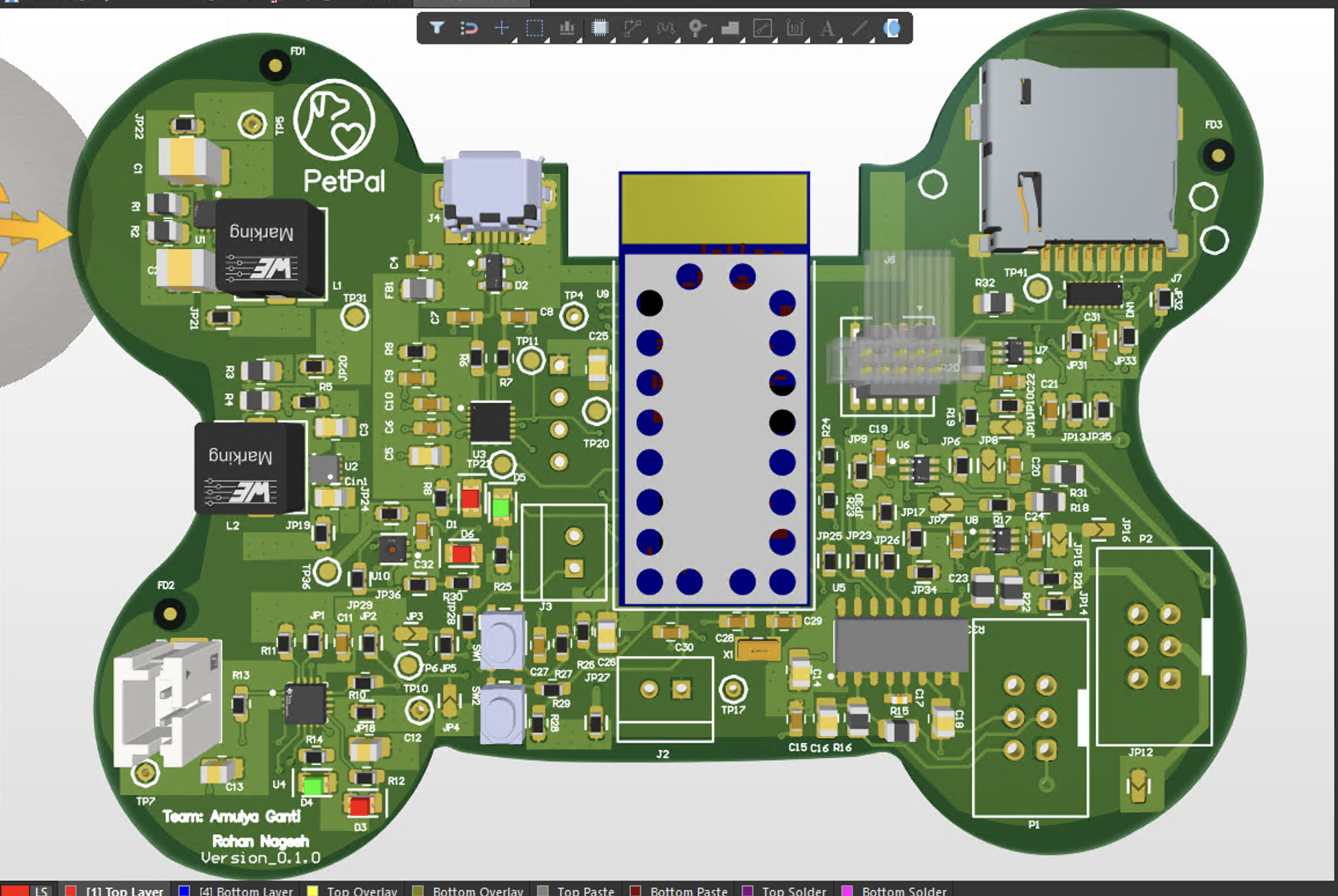Click the 'Team: Amulya Ganti' silkscreen text
Viewport: 1338px width, 896px height.
point(231,816)
